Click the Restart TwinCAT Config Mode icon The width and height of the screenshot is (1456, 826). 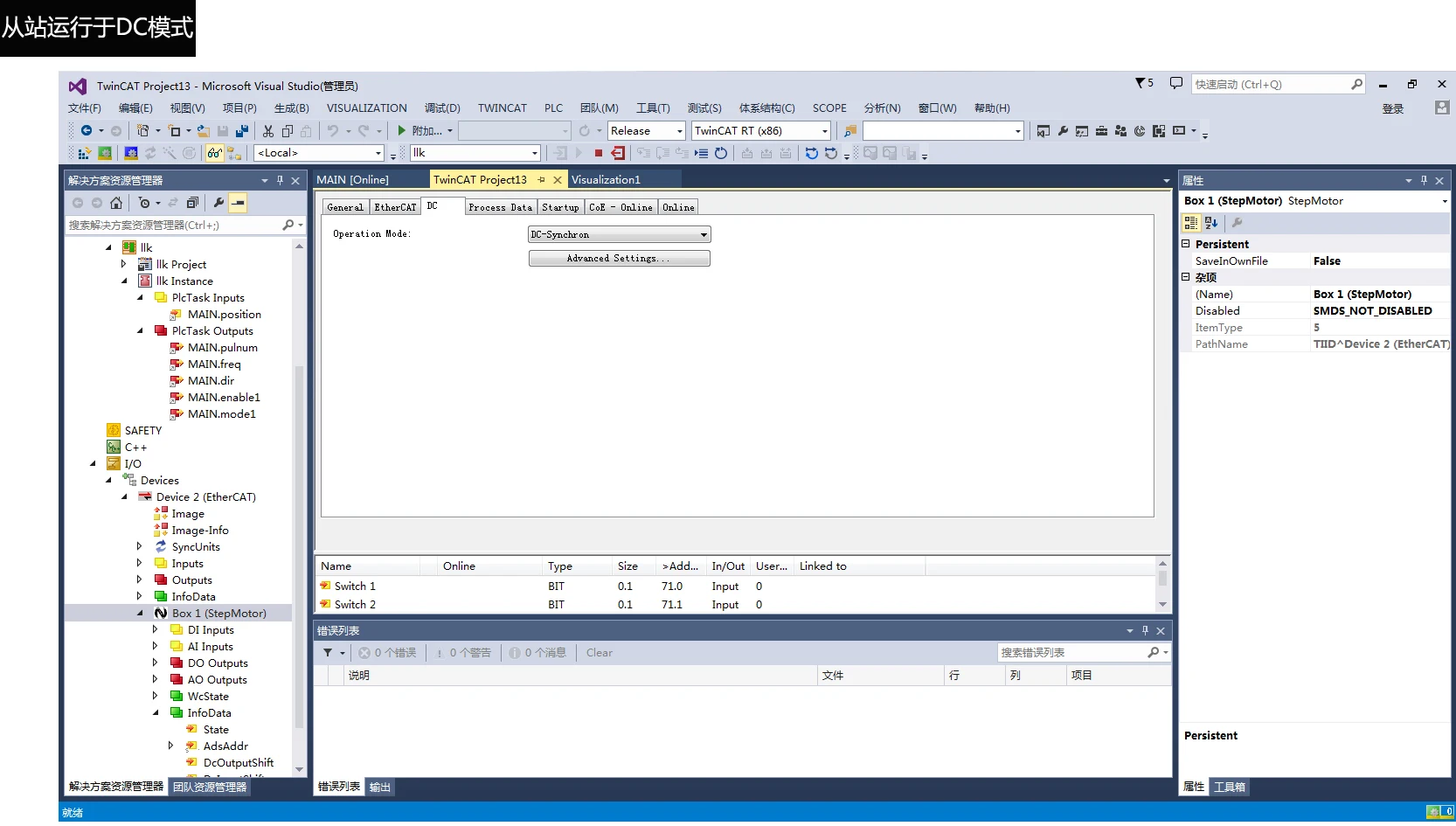pos(131,153)
